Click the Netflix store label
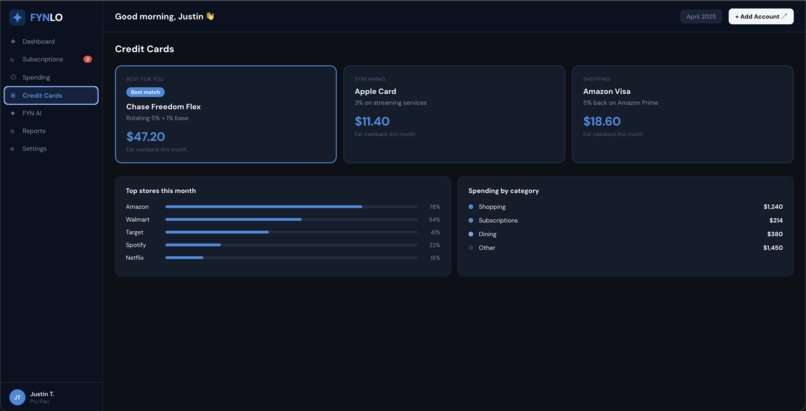The height and width of the screenshot is (411, 806). (135, 258)
